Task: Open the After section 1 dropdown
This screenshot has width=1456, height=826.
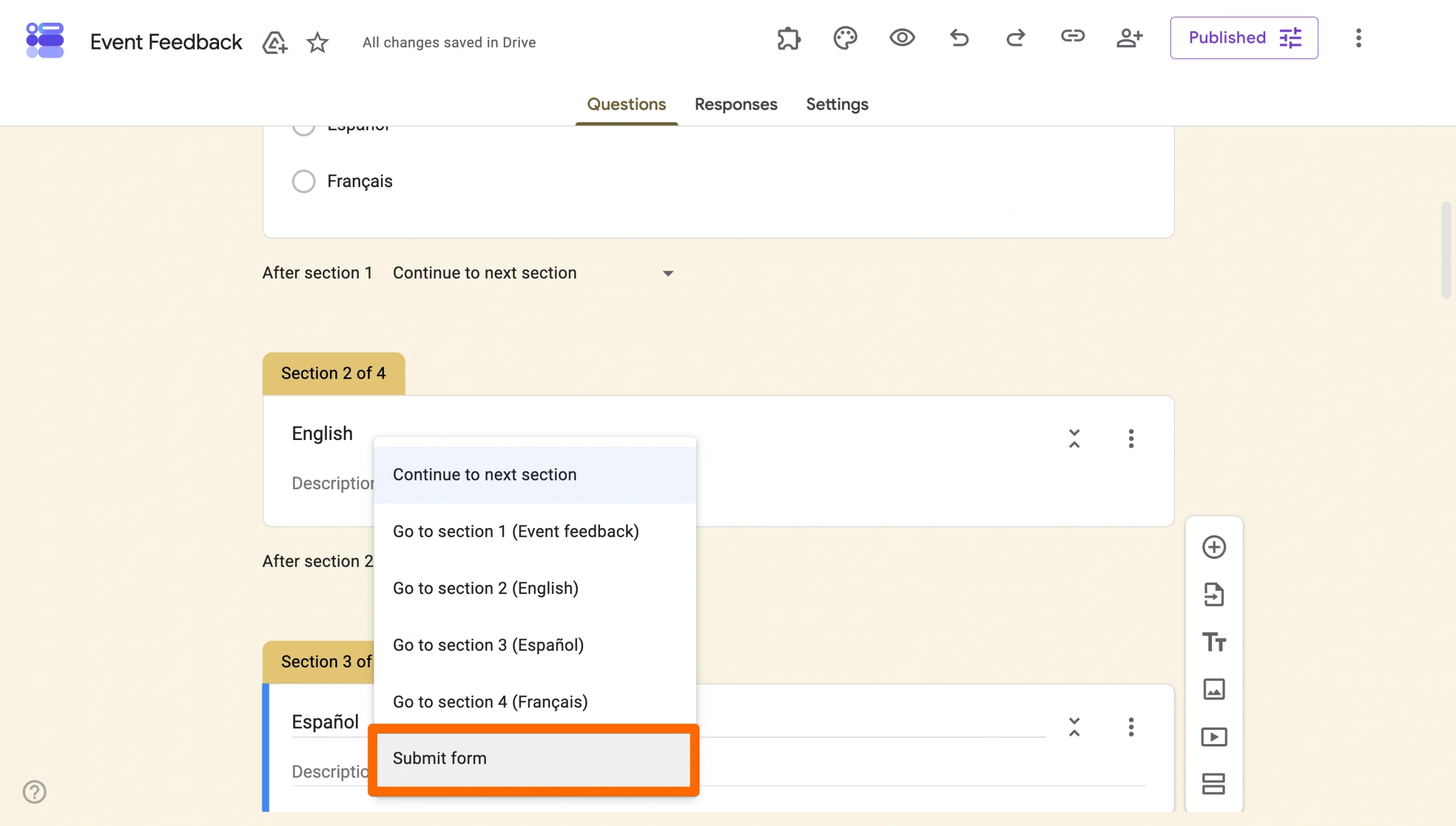Action: pyautogui.click(x=533, y=273)
